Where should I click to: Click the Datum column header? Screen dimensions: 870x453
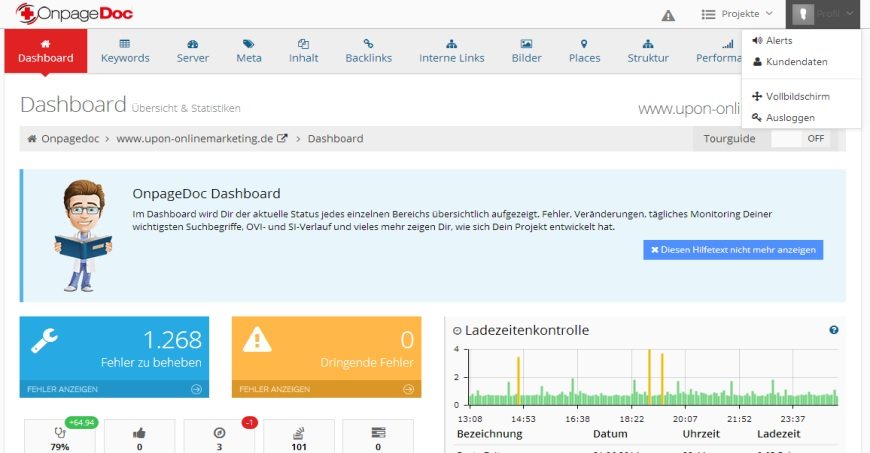tap(610, 434)
